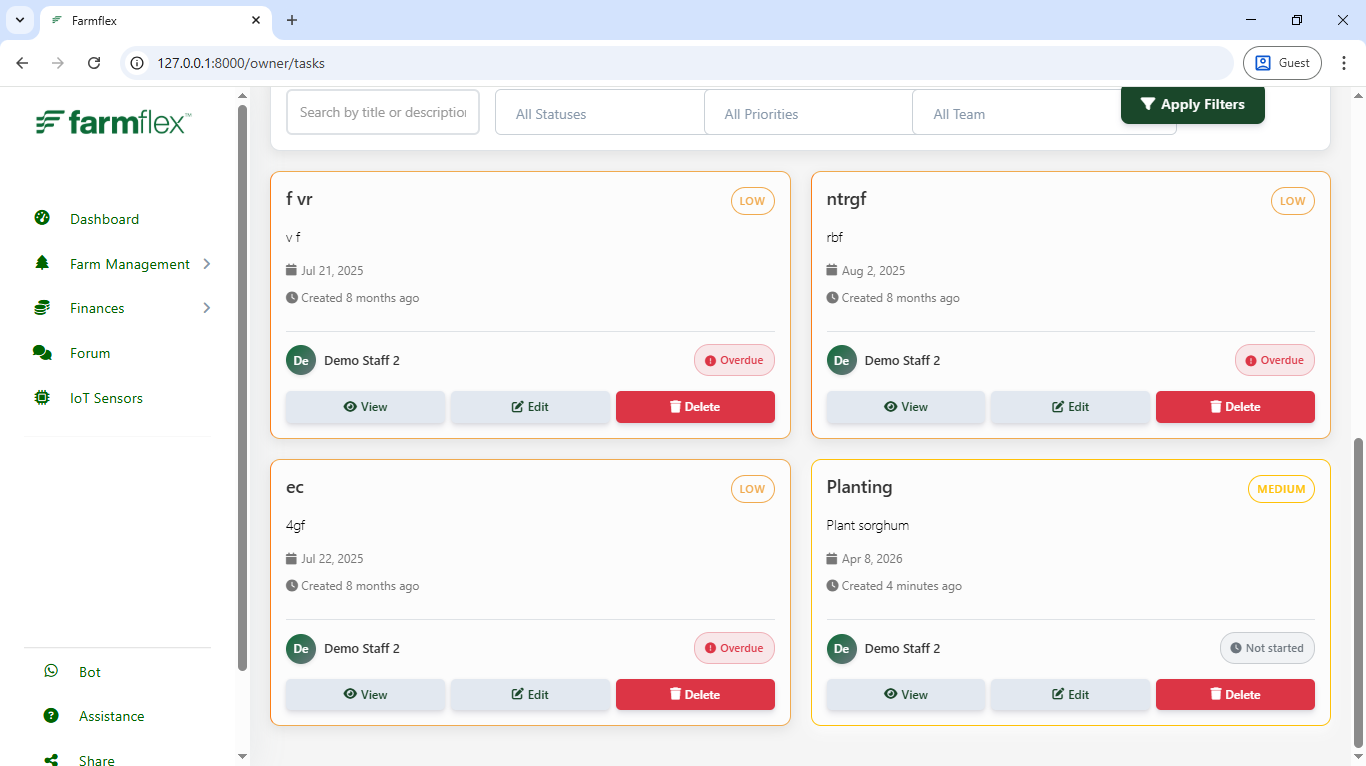The height and width of the screenshot is (766, 1366).
Task: Select Farm Management in sidebar
Action: click(x=130, y=264)
